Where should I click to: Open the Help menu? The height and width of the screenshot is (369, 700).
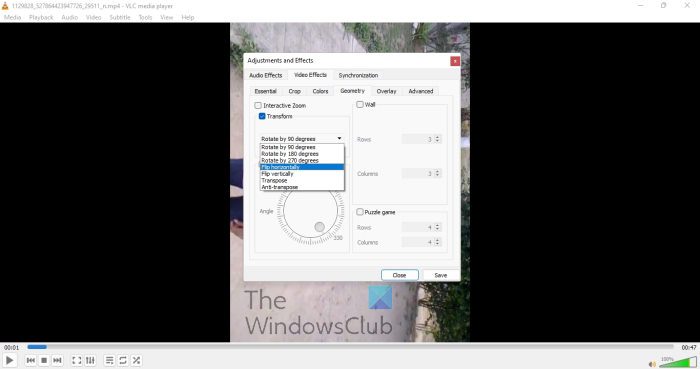[x=188, y=17]
